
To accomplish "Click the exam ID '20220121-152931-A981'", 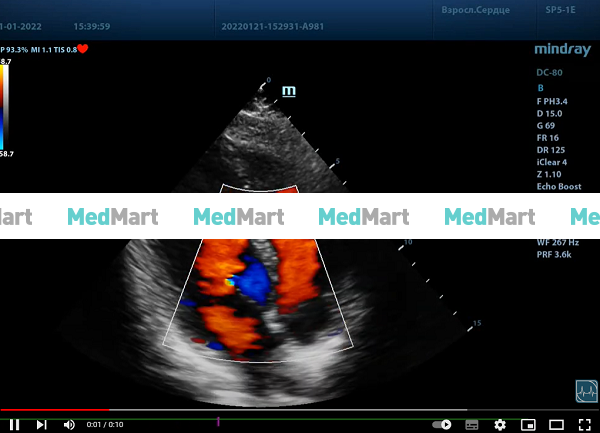I will pos(272,26).
